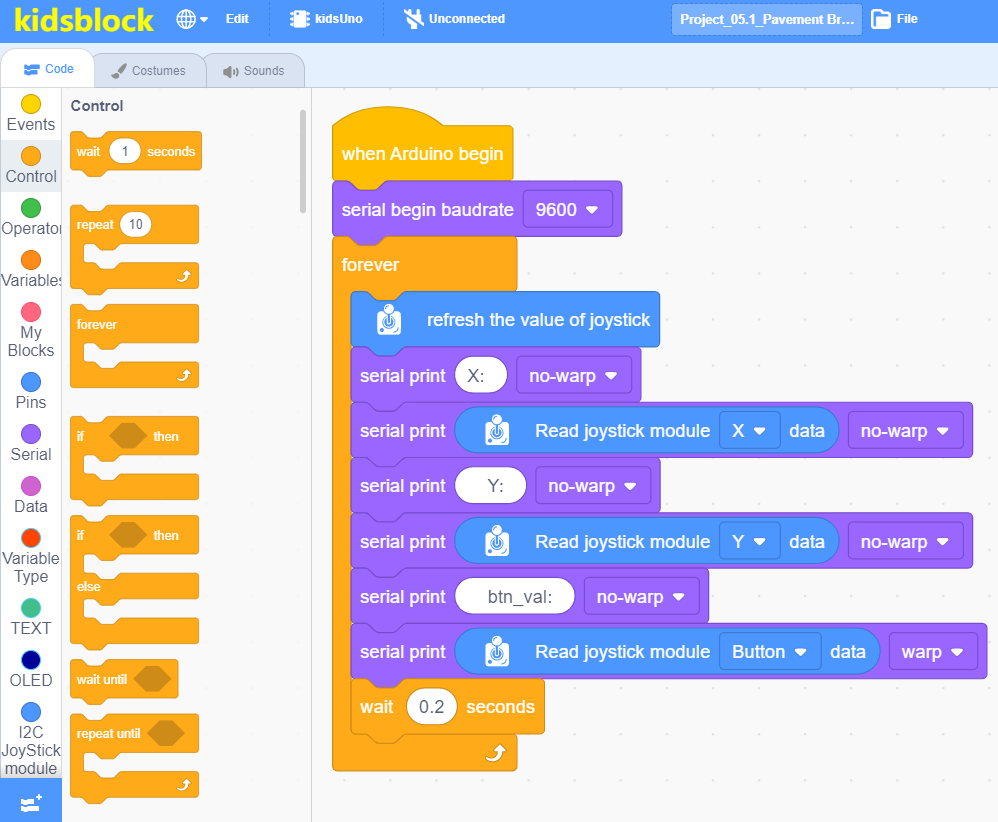
Task: Select the OLED category circle
Action: point(31,660)
